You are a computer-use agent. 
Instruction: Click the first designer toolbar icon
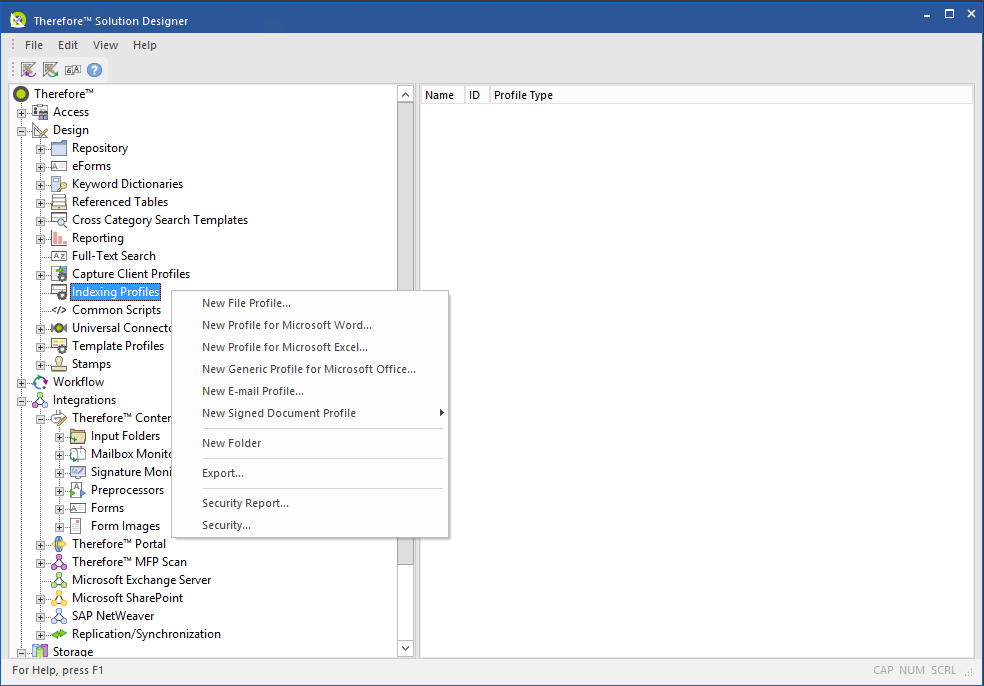coord(28,70)
